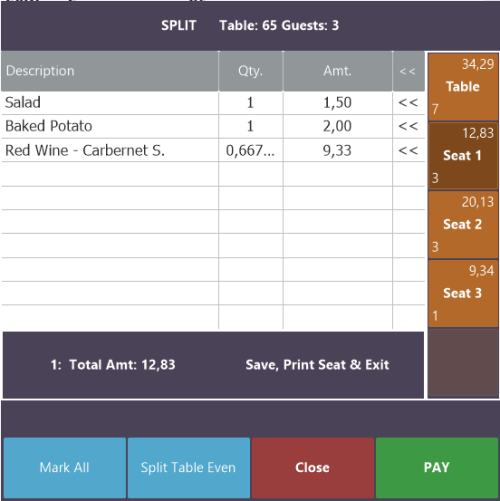Select the Baked Potato item row

pos(213,126)
